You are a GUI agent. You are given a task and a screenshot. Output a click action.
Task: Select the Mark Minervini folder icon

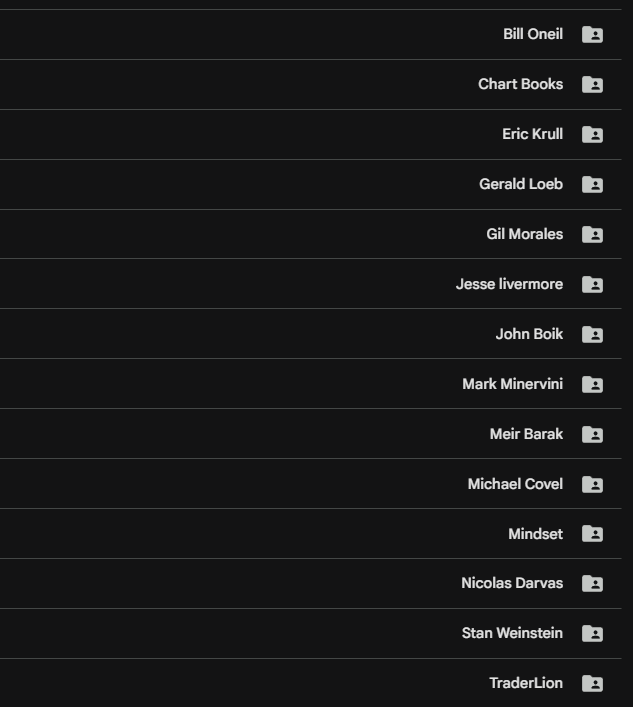592,384
